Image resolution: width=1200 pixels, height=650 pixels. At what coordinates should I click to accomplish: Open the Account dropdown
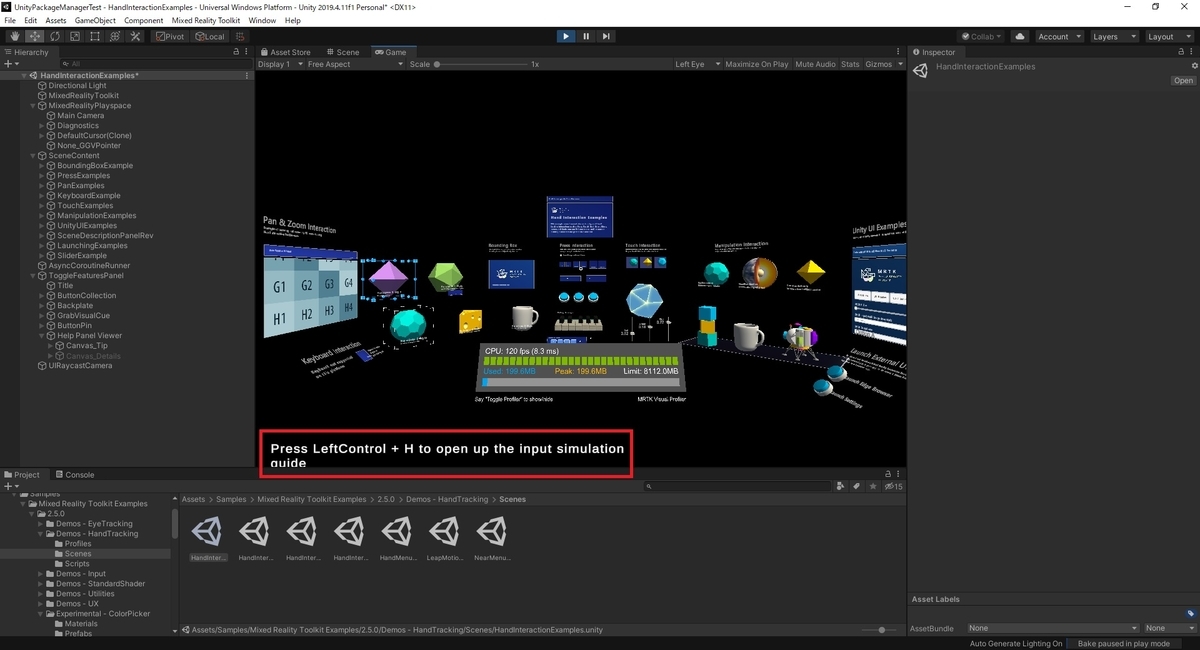1058,36
